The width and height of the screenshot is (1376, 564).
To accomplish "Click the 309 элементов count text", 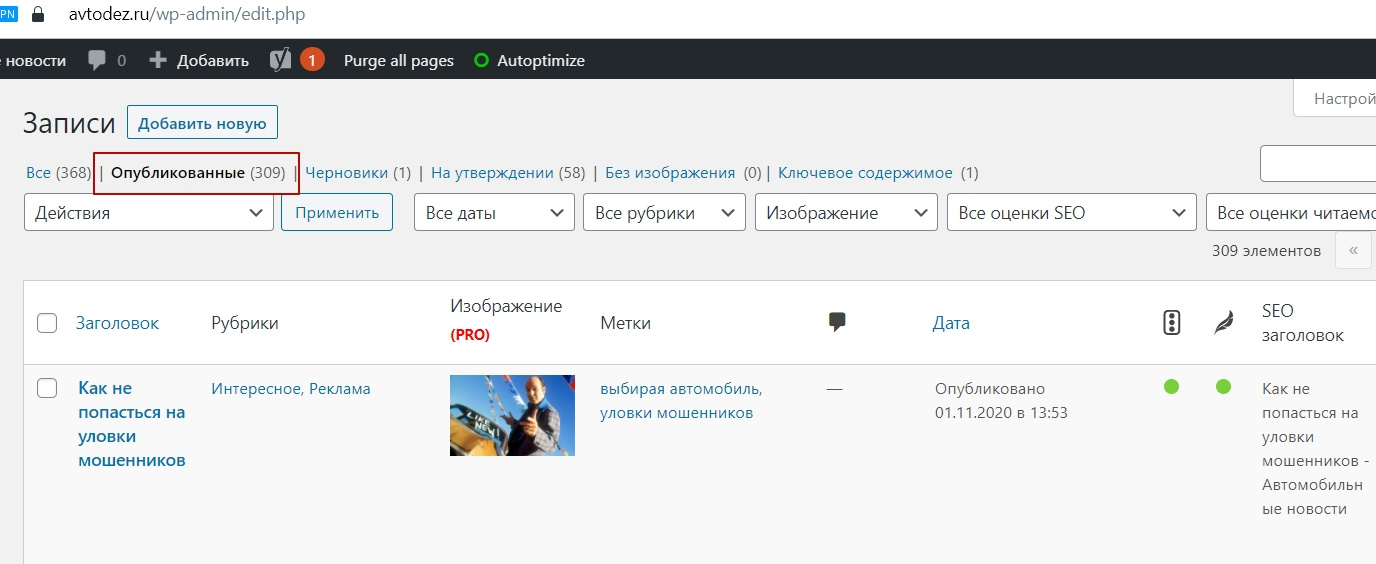I will pyautogui.click(x=1266, y=250).
